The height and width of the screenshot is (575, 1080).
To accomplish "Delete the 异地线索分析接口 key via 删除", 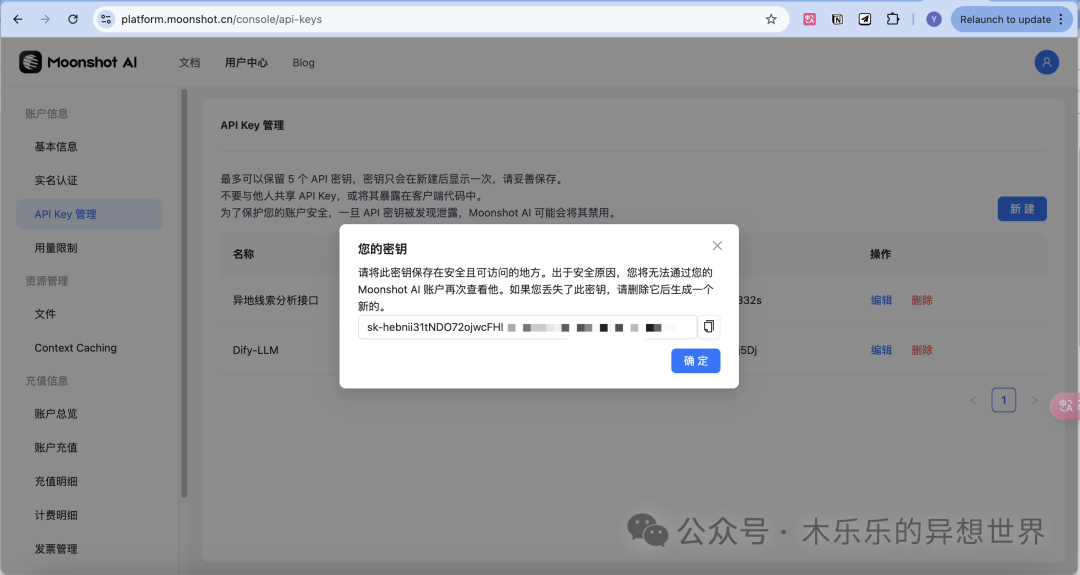I will point(922,300).
